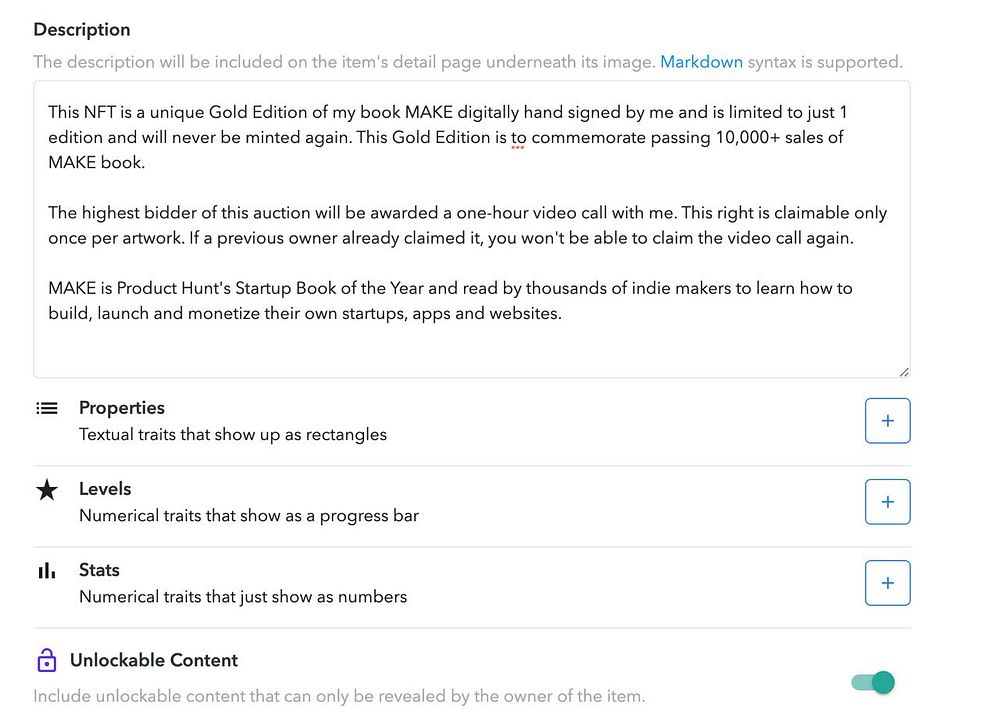
Task: Click the Description field label
Action: tap(82, 30)
